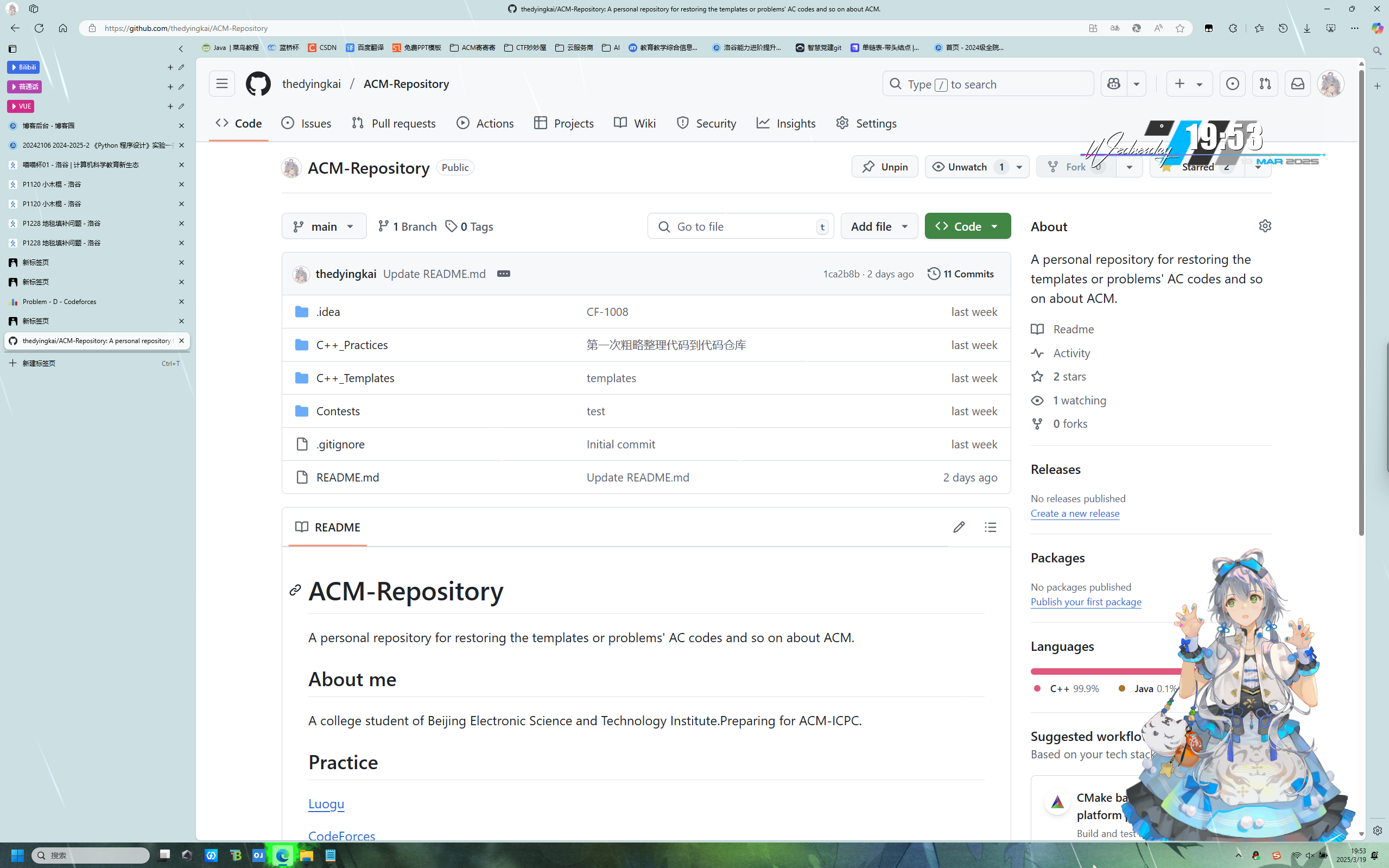The image size is (1389, 868).
Task: Unpin the ACM-Repository
Action: pos(885,167)
